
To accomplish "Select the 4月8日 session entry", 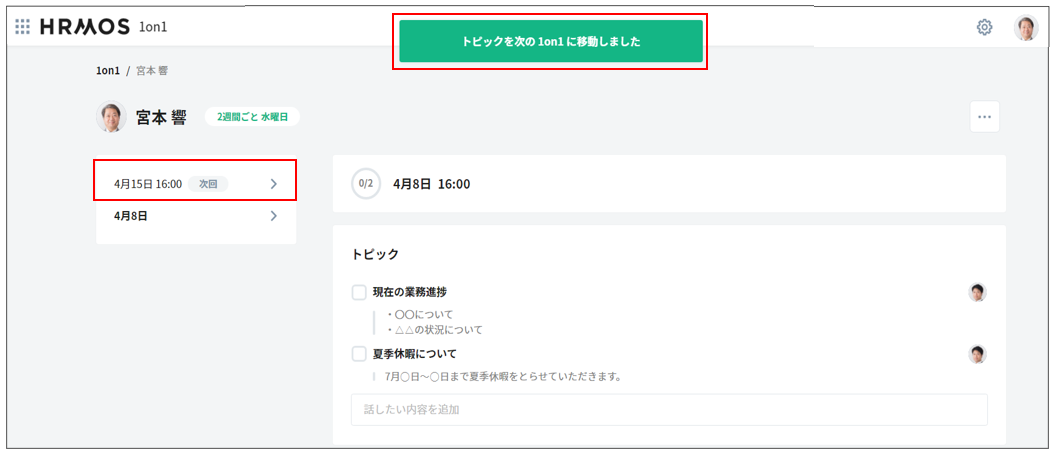I will pos(131,215).
